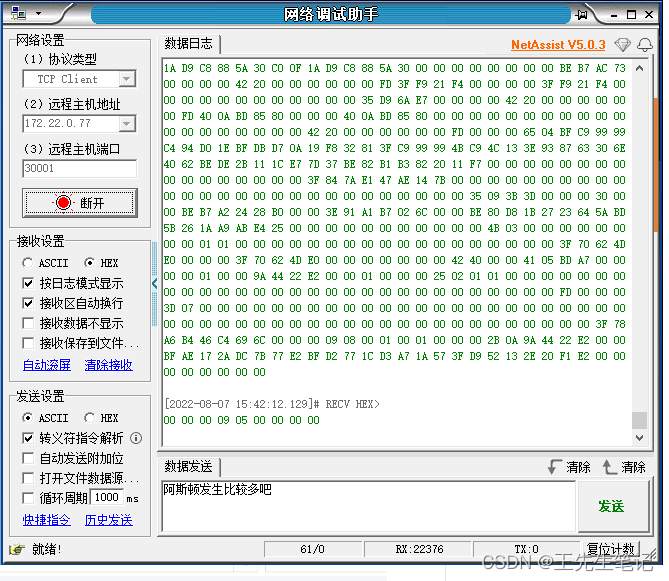
Task: Click the 断开 disconnect button
Action: coord(80,203)
